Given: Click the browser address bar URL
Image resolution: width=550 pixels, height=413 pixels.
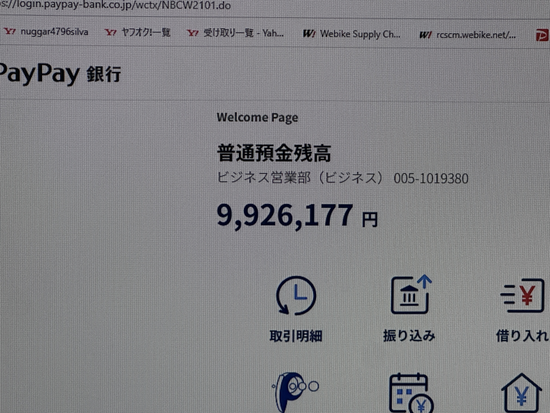Looking at the screenshot, I should (x=116, y=5).
